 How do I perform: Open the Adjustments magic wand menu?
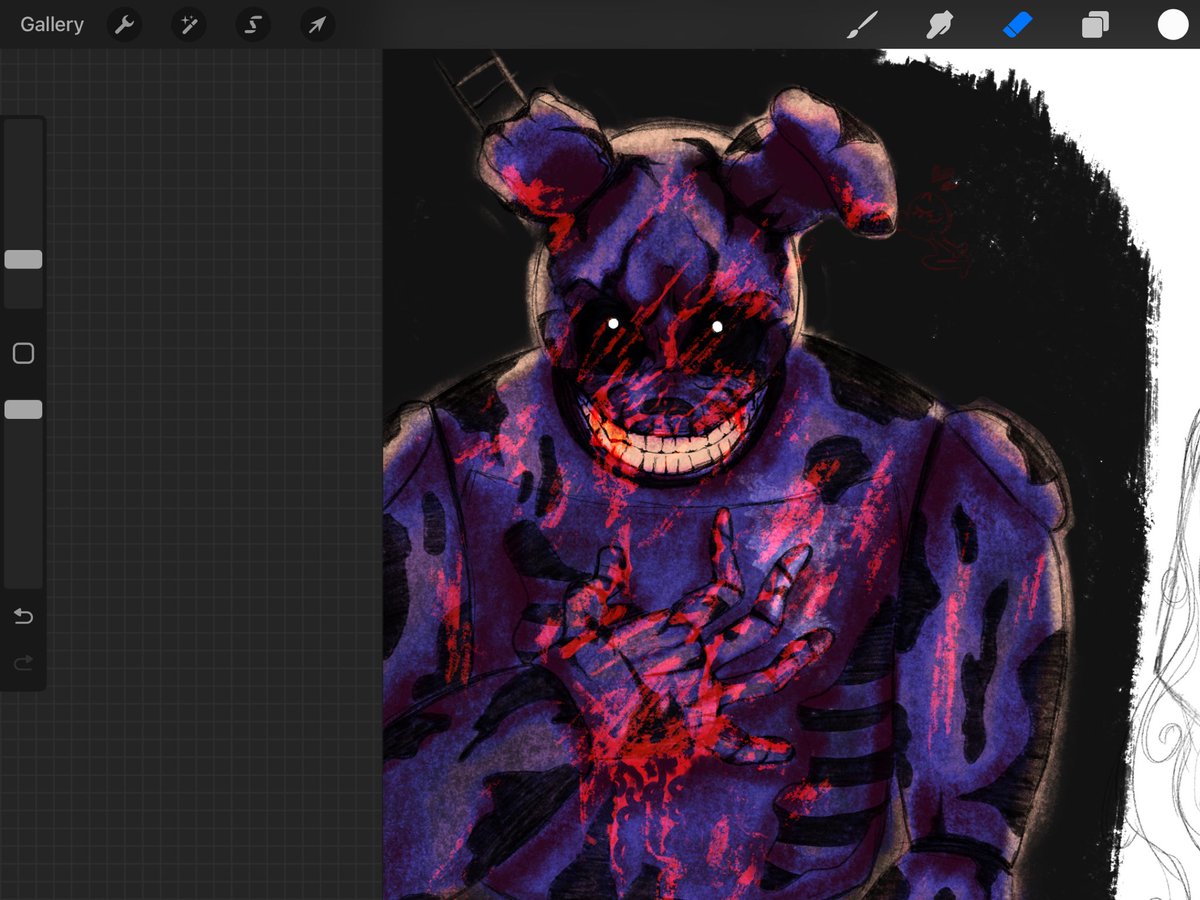pos(189,25)
